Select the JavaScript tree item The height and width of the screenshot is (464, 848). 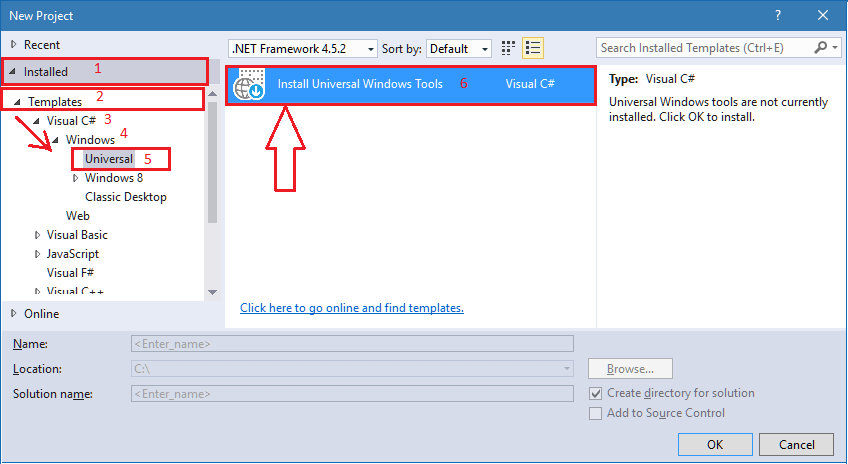(x=72, y=254)
